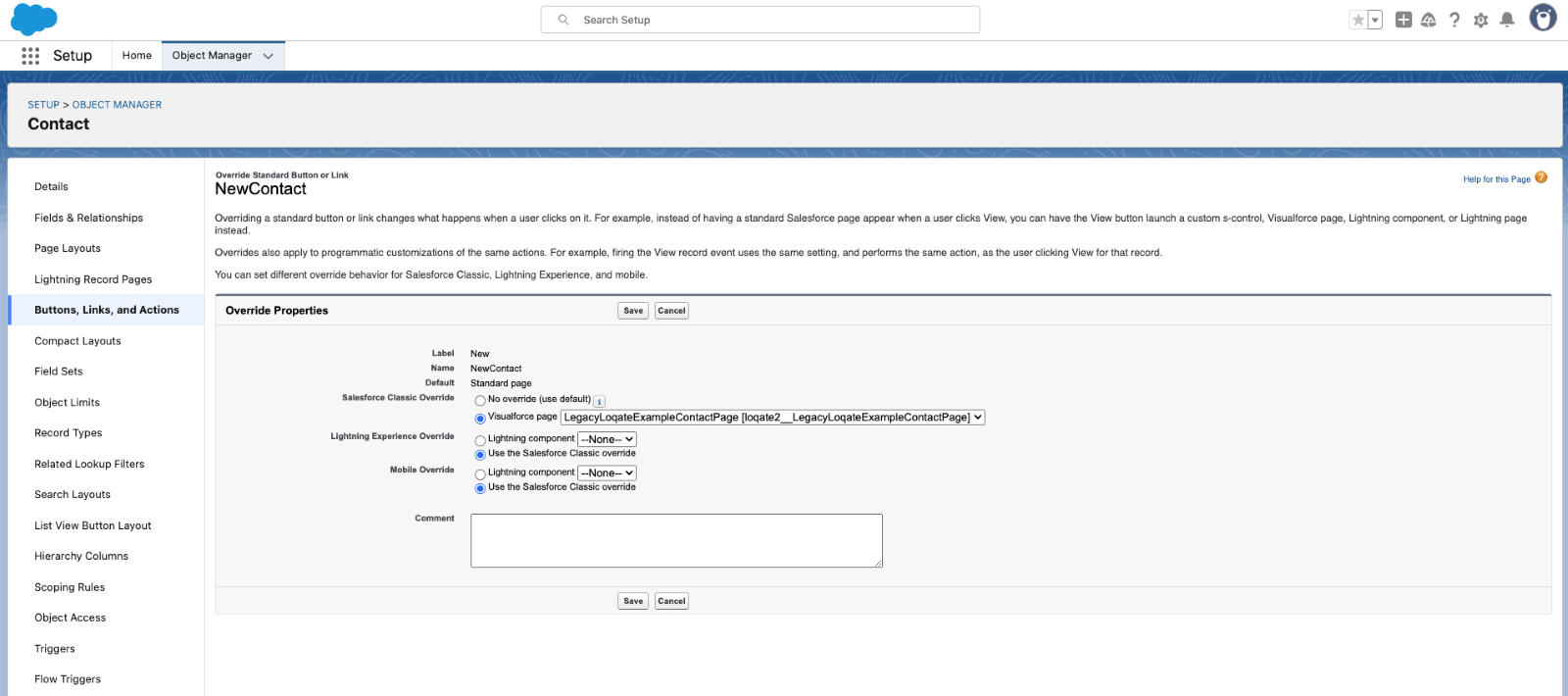Viewport: 1568px width, 696px height.
Task: Open Field Sets in the sidebar
Action: tap(59, 372)
